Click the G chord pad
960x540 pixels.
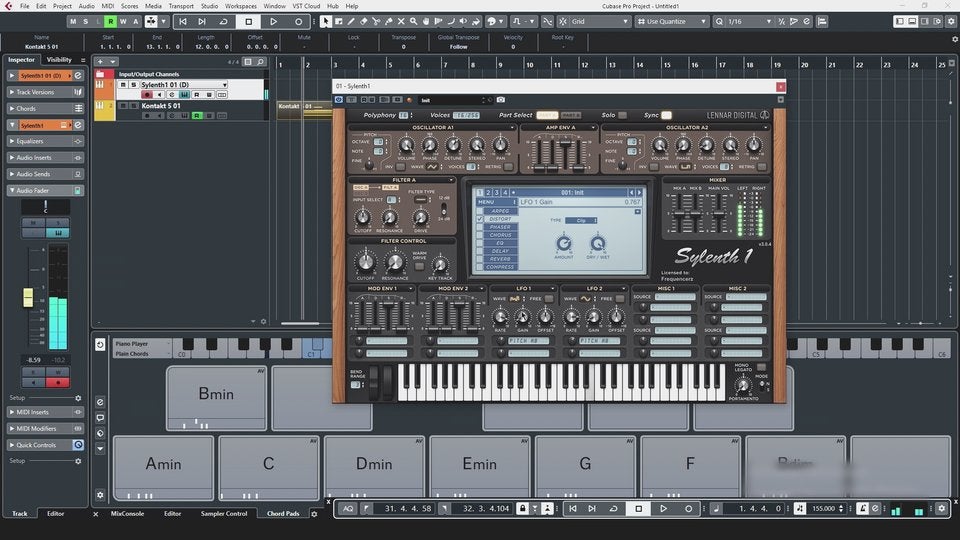[x=585, y=467]
